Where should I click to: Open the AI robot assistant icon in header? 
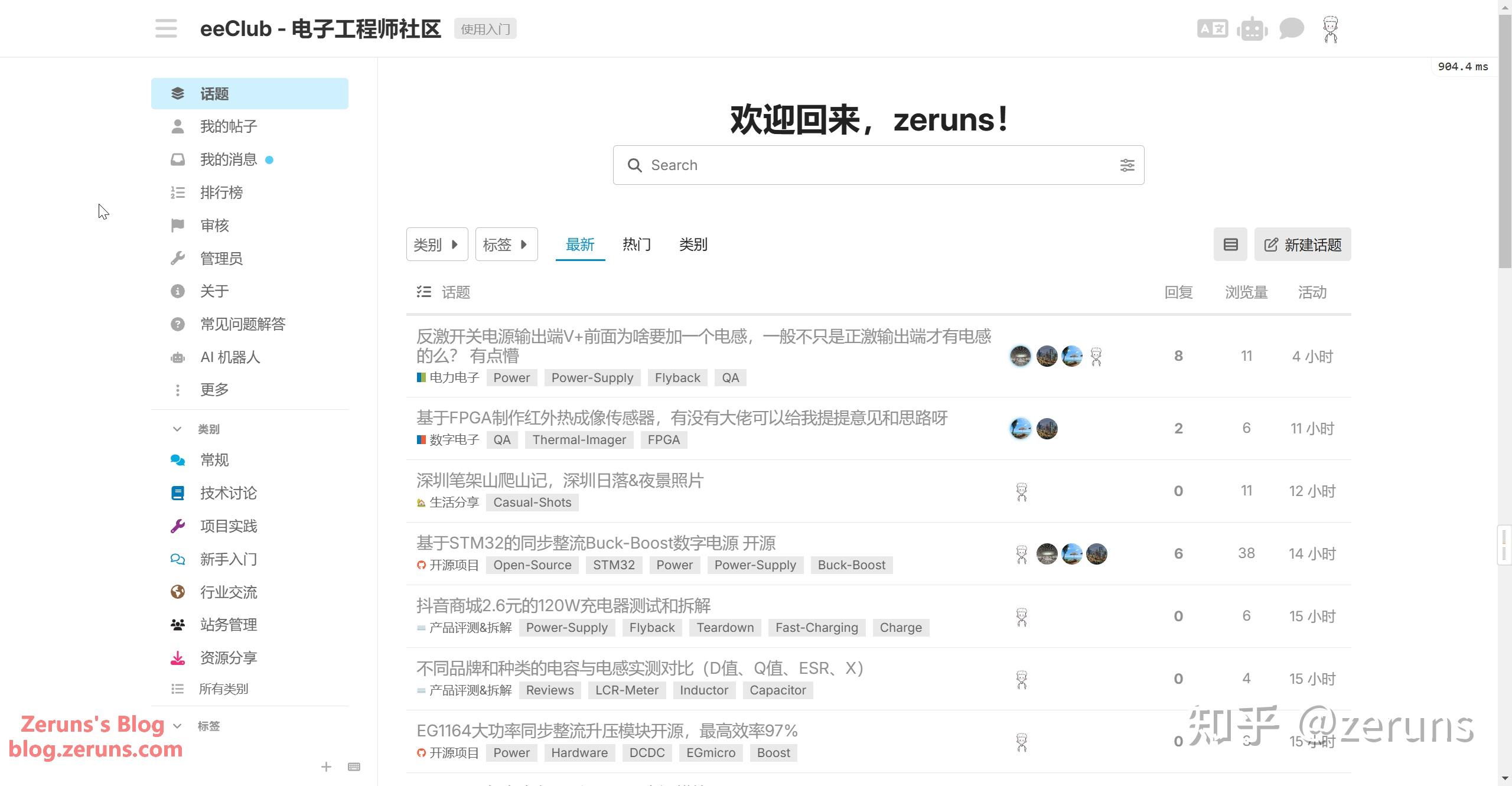(x=1252, y=28)
